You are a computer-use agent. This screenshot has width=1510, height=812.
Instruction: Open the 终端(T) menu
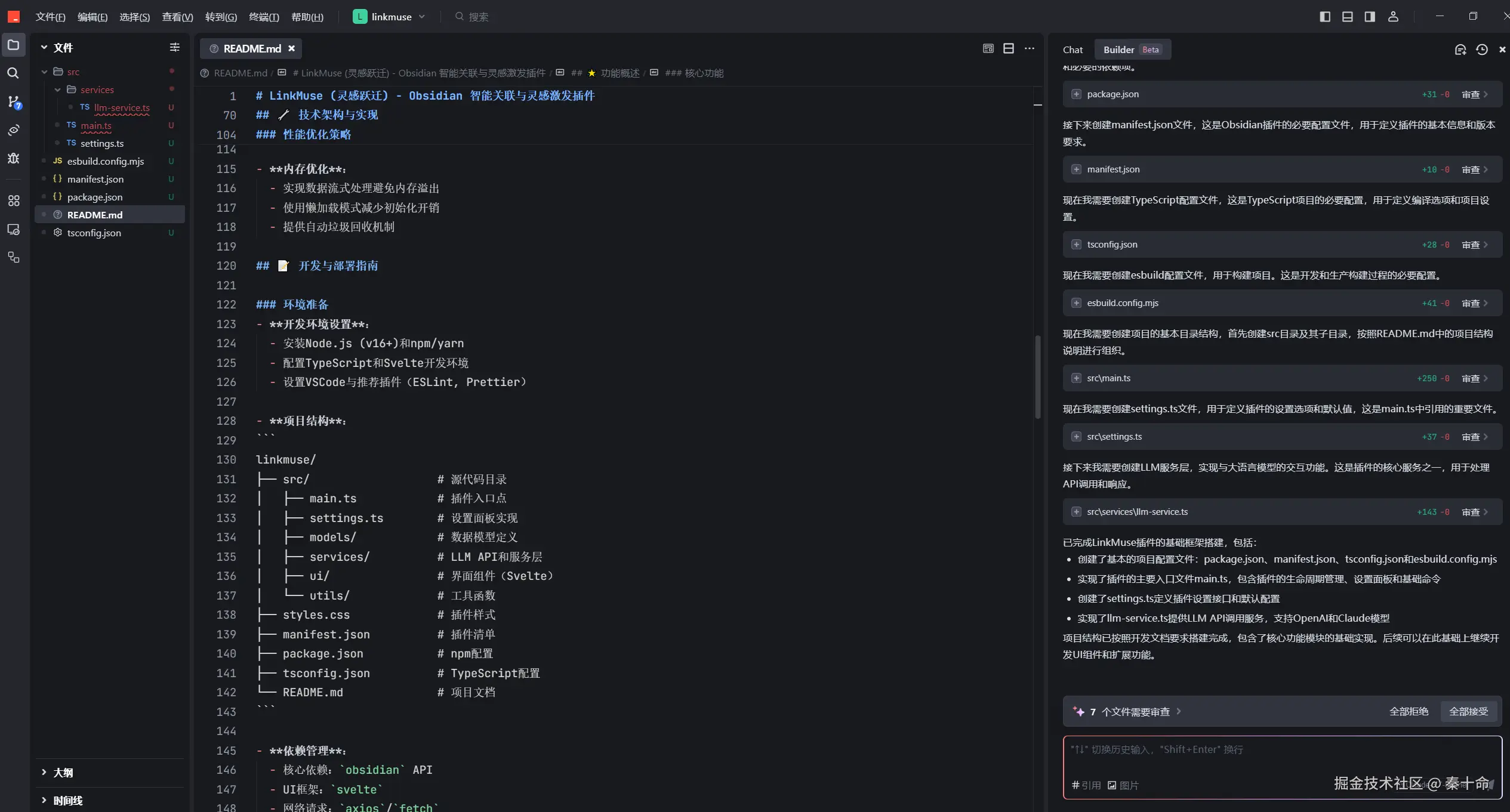pos(263,17)
